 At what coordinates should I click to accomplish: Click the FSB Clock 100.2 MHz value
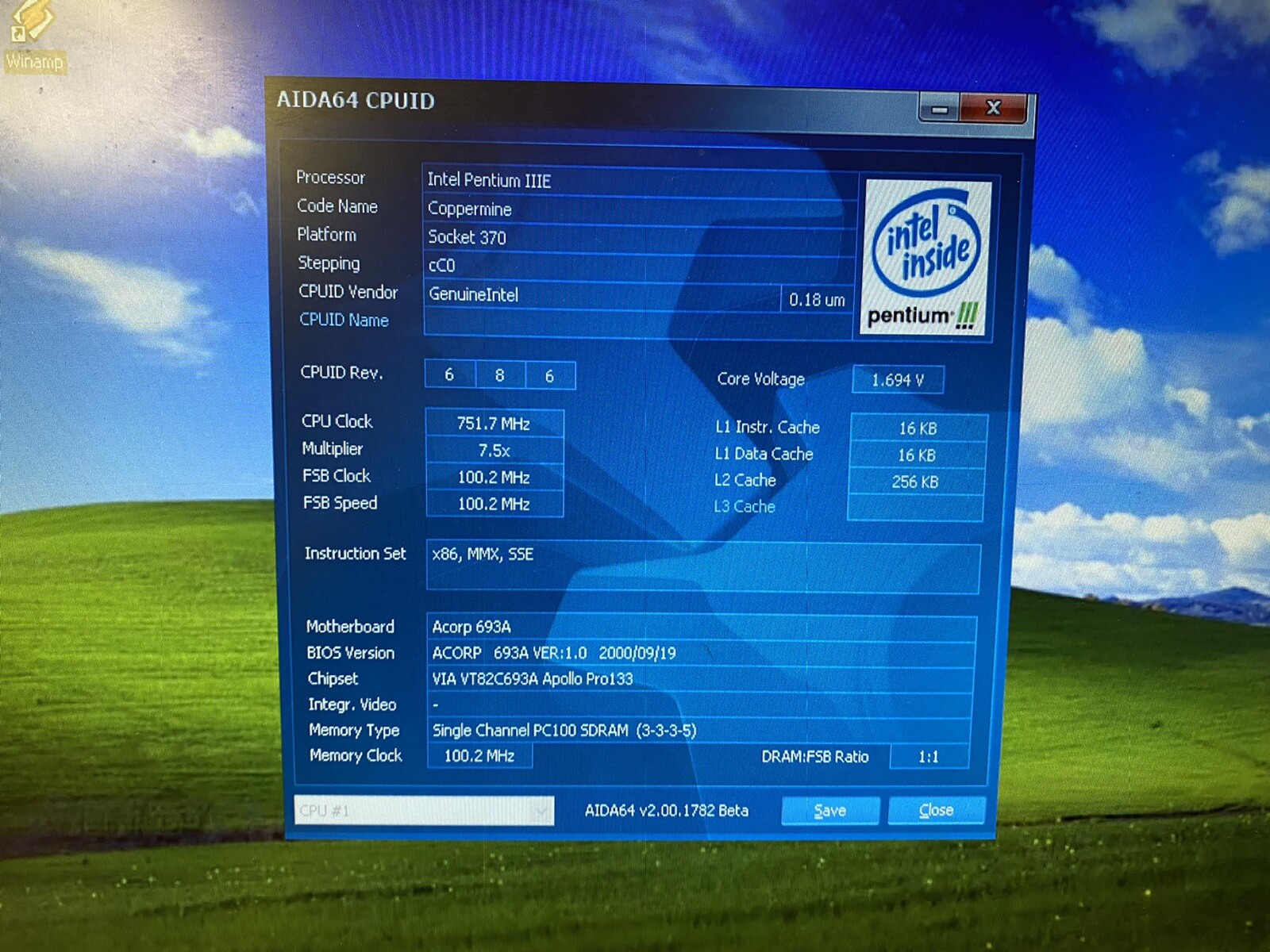point(494,477)
